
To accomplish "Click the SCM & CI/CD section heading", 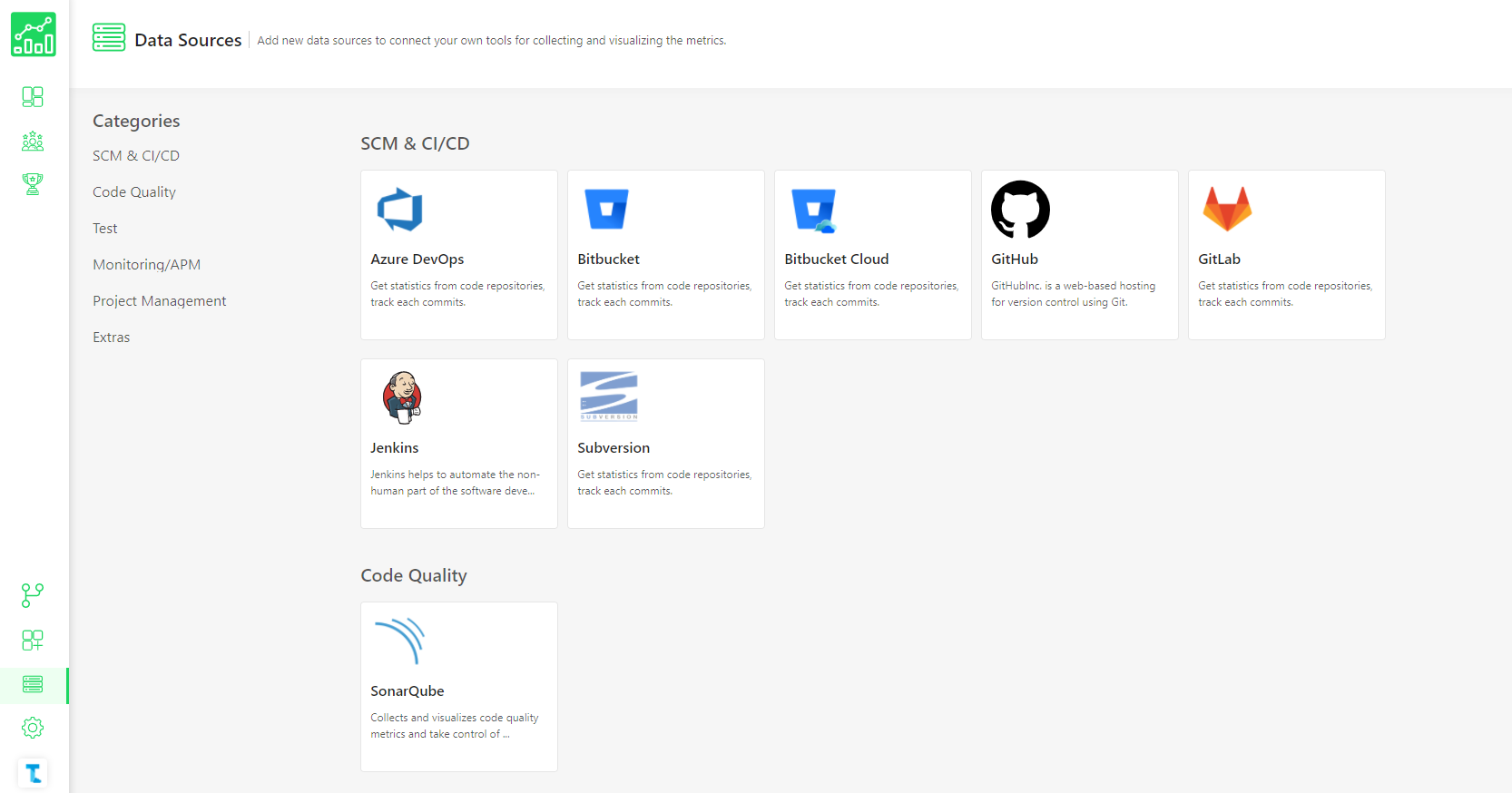I will pyautogui.click(x=415, y=143).
